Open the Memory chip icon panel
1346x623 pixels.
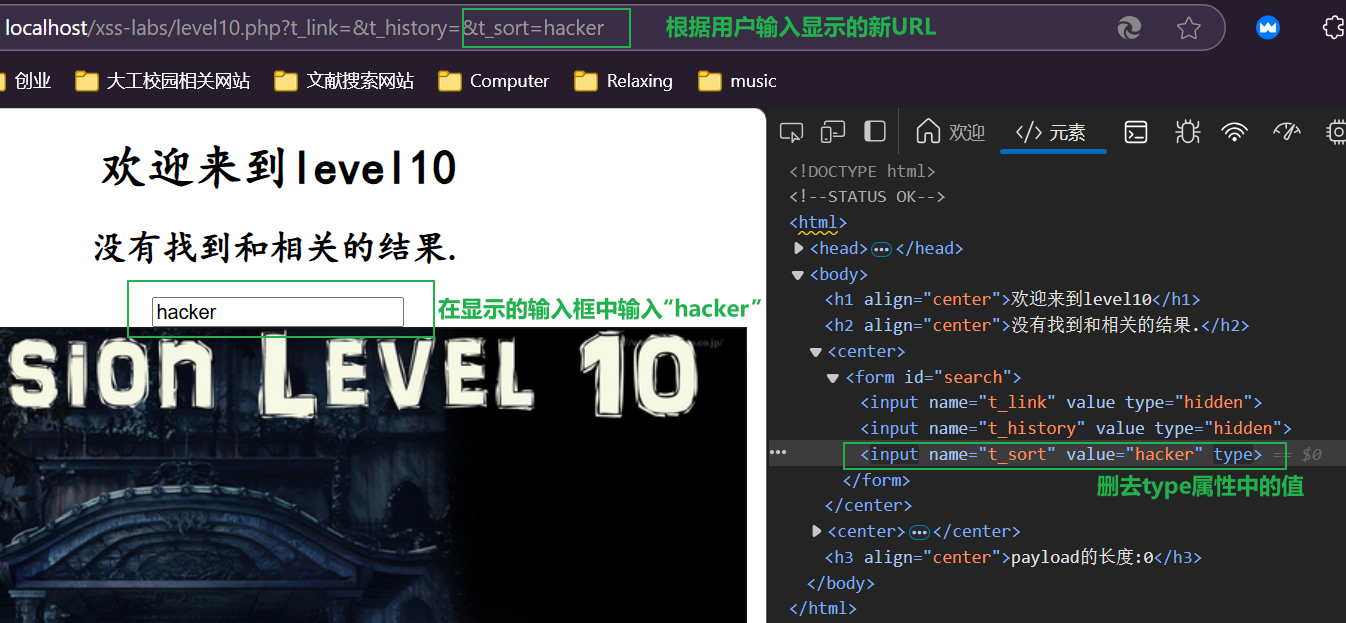point(1335,132)
